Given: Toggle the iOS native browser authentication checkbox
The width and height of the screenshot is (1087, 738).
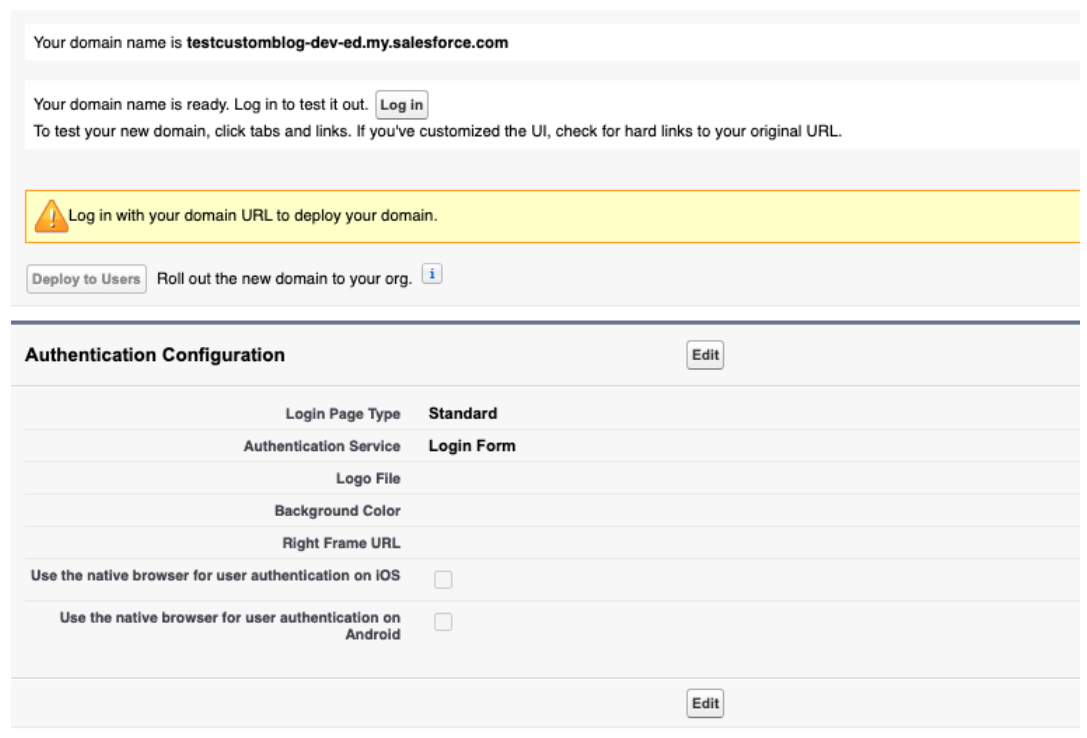Looking at the screenshot, I should click(443, 579).
